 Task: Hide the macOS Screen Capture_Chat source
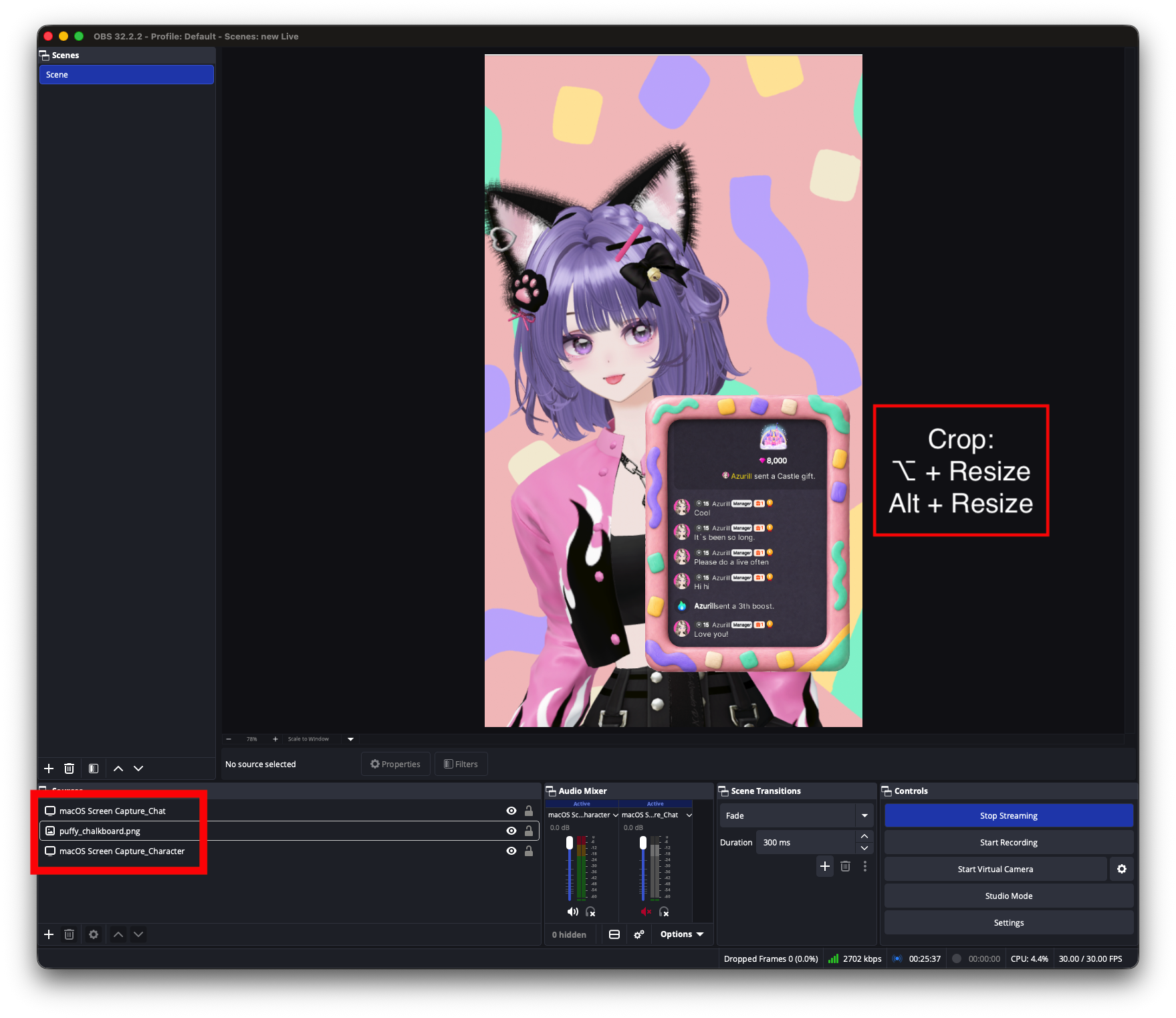click(x=511, y=811)
